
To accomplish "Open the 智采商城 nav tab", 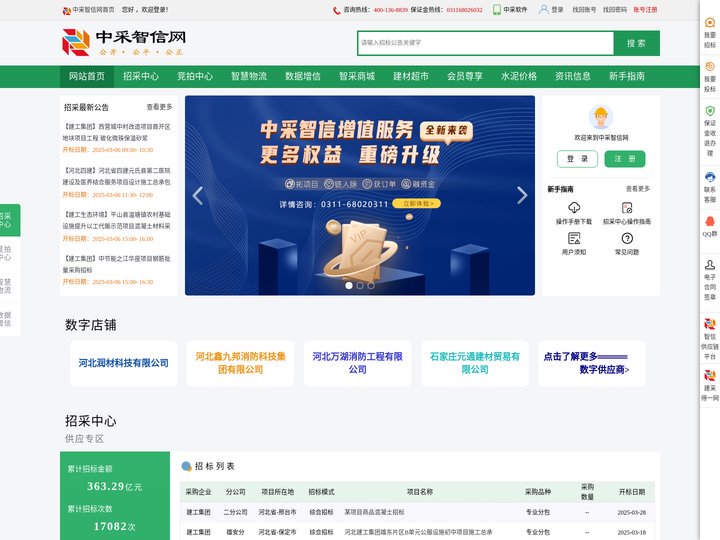I will [x=357, y=76].
